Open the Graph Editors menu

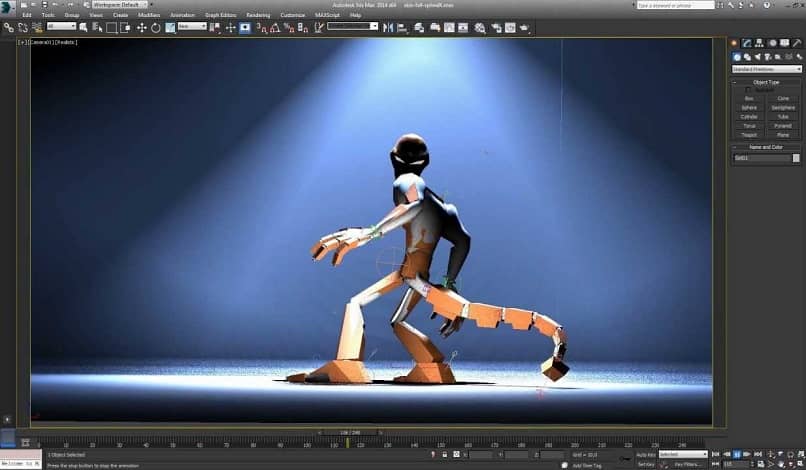[x=220, y=15]
